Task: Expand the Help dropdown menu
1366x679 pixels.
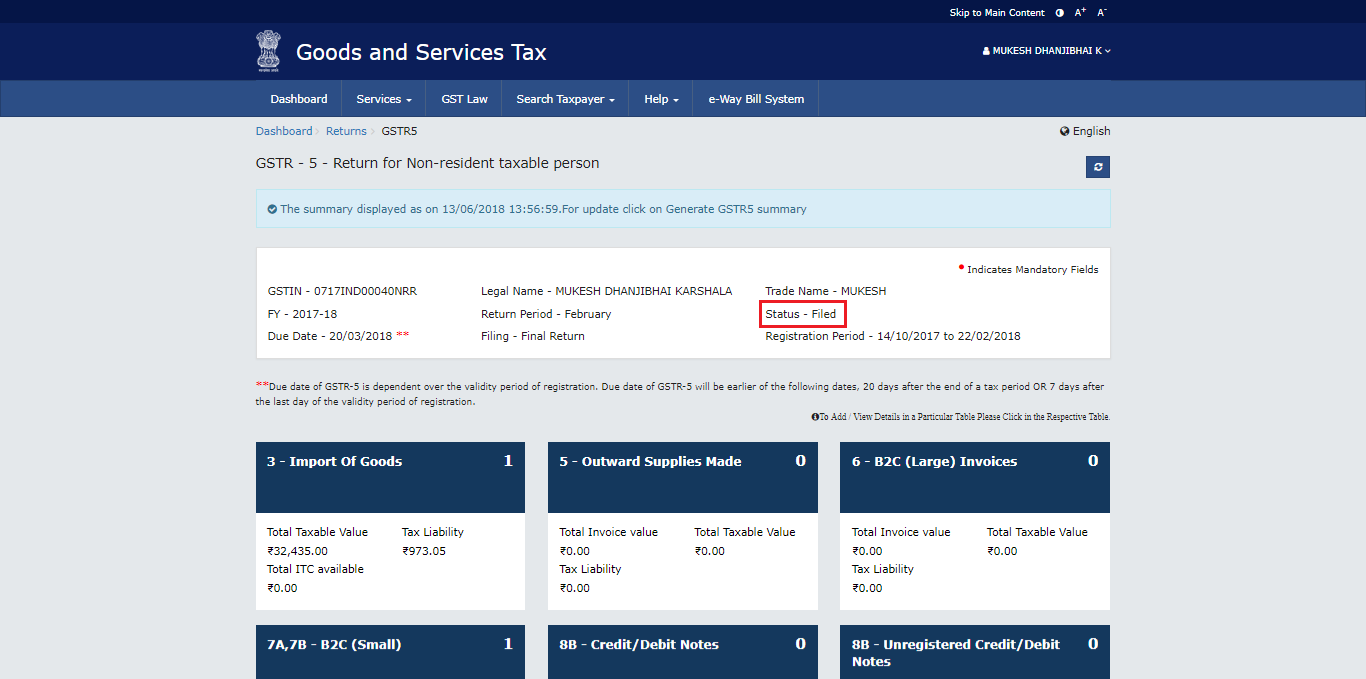Action: [x=661, y=99]
